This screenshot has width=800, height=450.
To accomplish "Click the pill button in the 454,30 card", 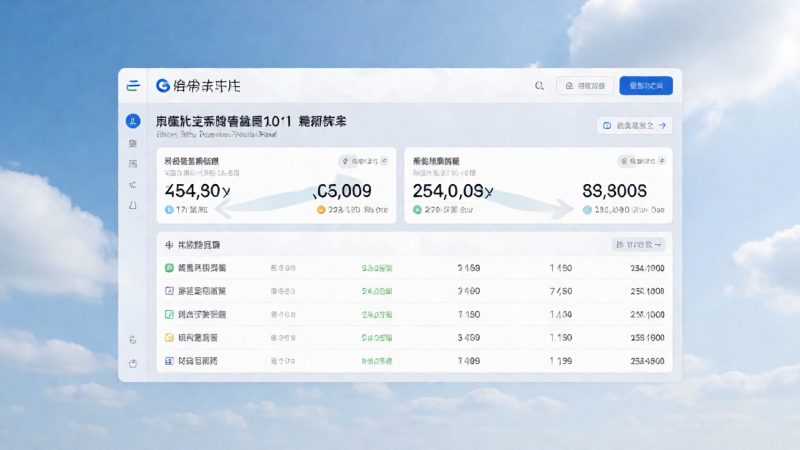I will pos(364,161).
